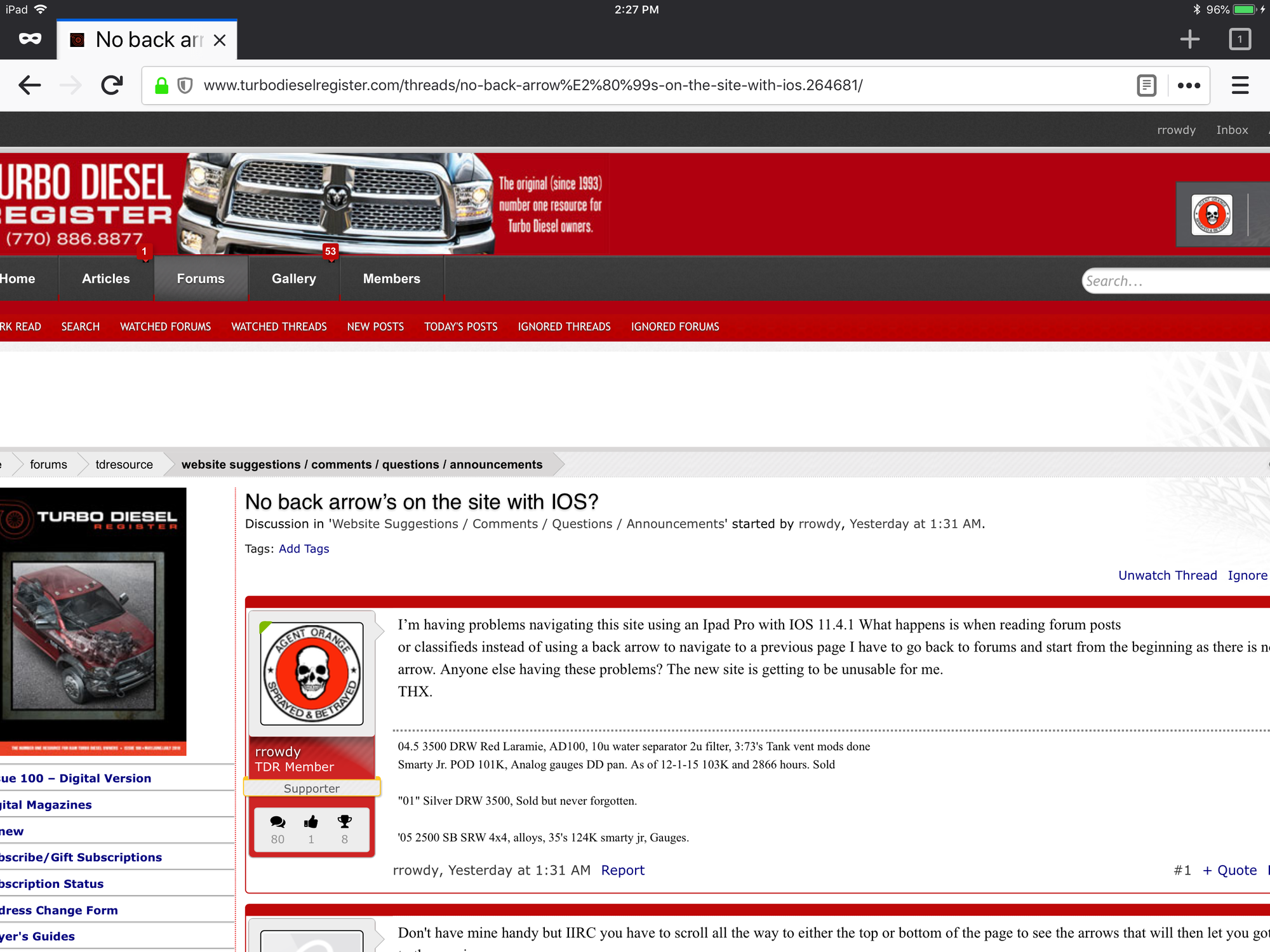1270x952 pixels.
Task: Click the rrowdy username under avatar
Action: point(277,751)
